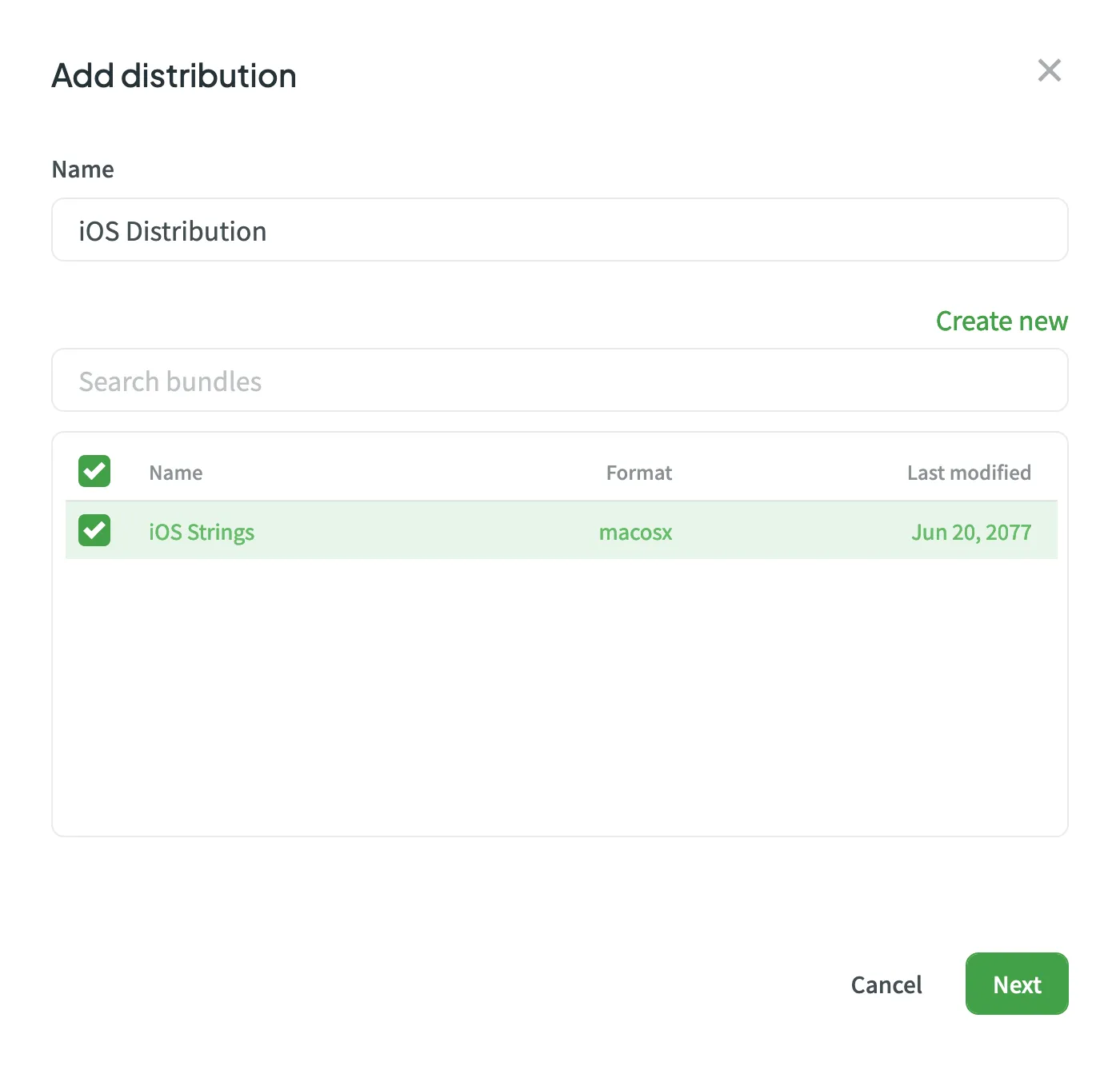Viewport: 1120px width, 1066px height.
Task: Click the Add distribution dialog title
Action: click(x=174, y=75)
